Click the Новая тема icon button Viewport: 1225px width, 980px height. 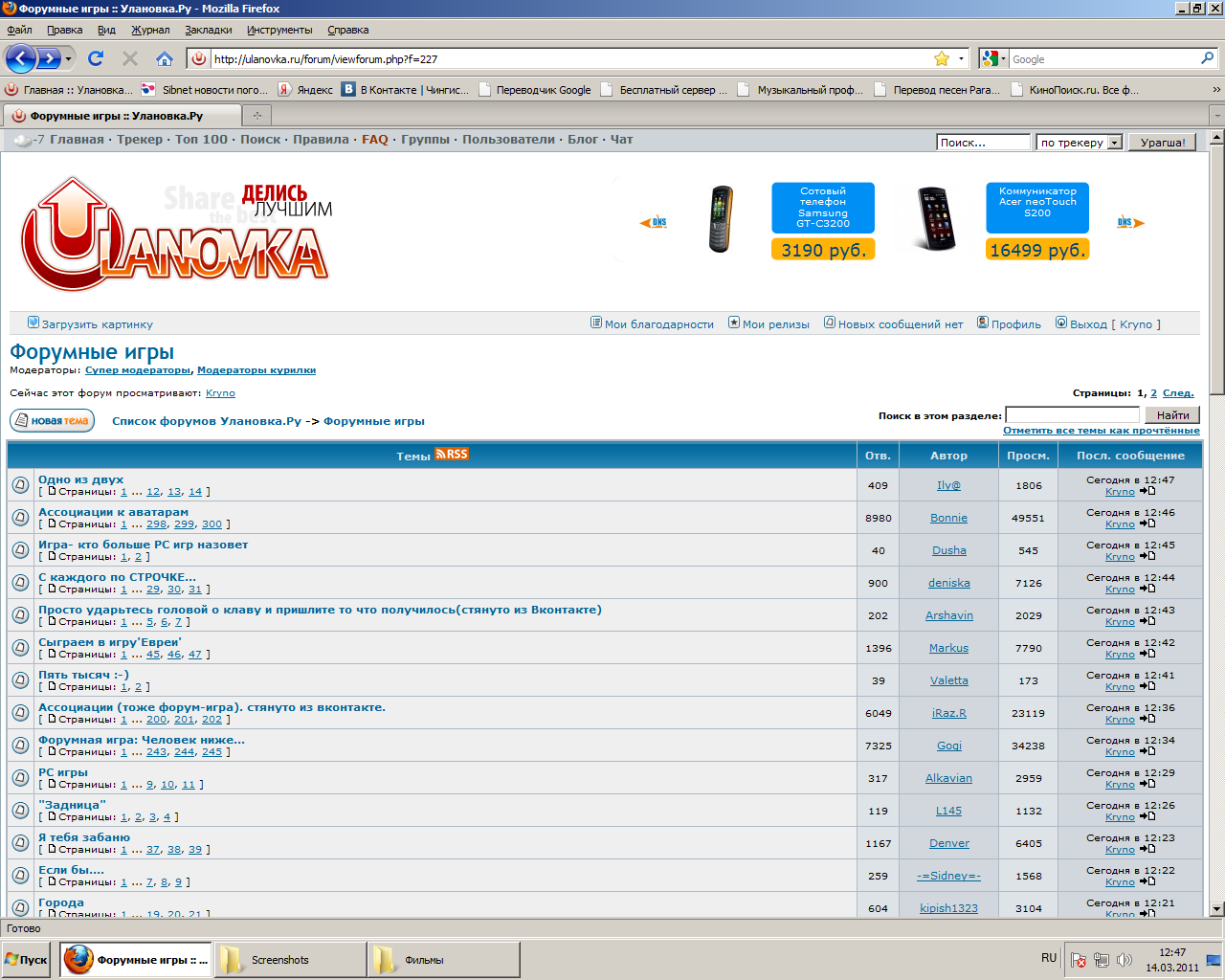tap(51, 420)
